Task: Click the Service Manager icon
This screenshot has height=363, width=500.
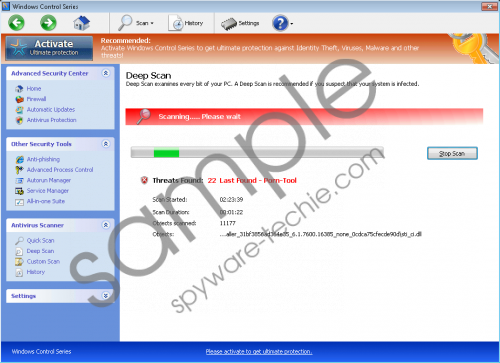Action: tap(19, 191)
